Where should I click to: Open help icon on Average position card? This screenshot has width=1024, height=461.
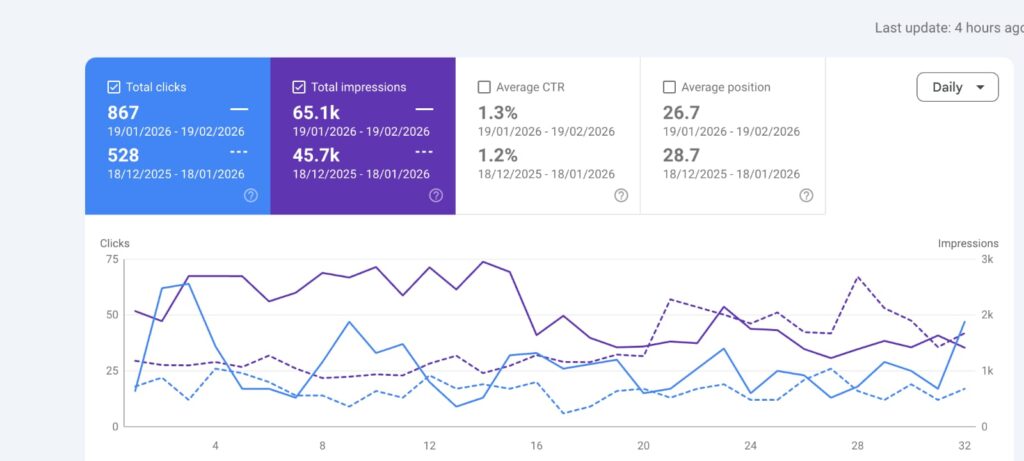coord(807,195)
